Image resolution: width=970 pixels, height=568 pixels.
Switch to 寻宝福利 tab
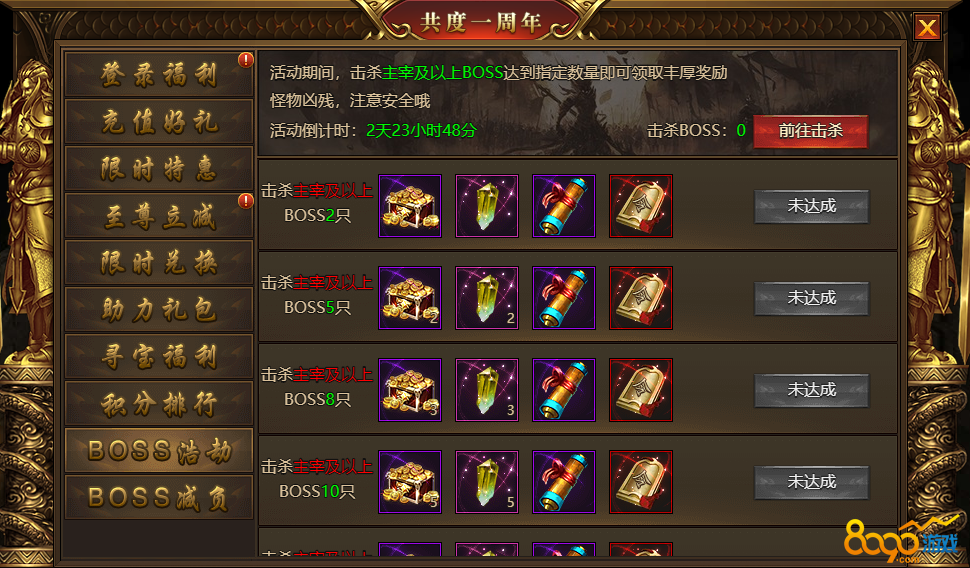click(159, 356)
